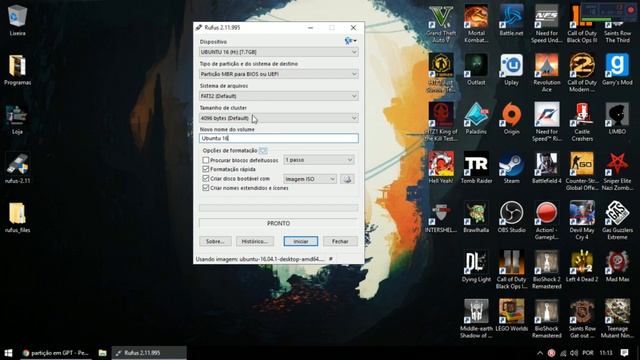Open the OBS Studio shortcut
640x360 pixels.
tap(511, 217)
